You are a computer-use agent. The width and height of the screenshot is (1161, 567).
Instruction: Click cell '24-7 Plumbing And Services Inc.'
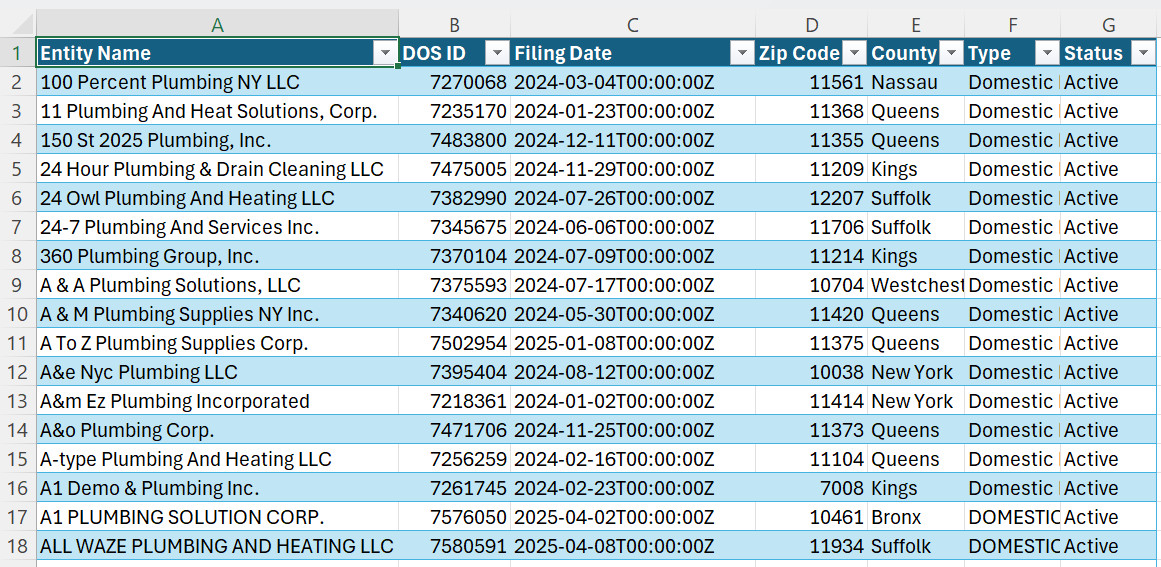point(217,227)
